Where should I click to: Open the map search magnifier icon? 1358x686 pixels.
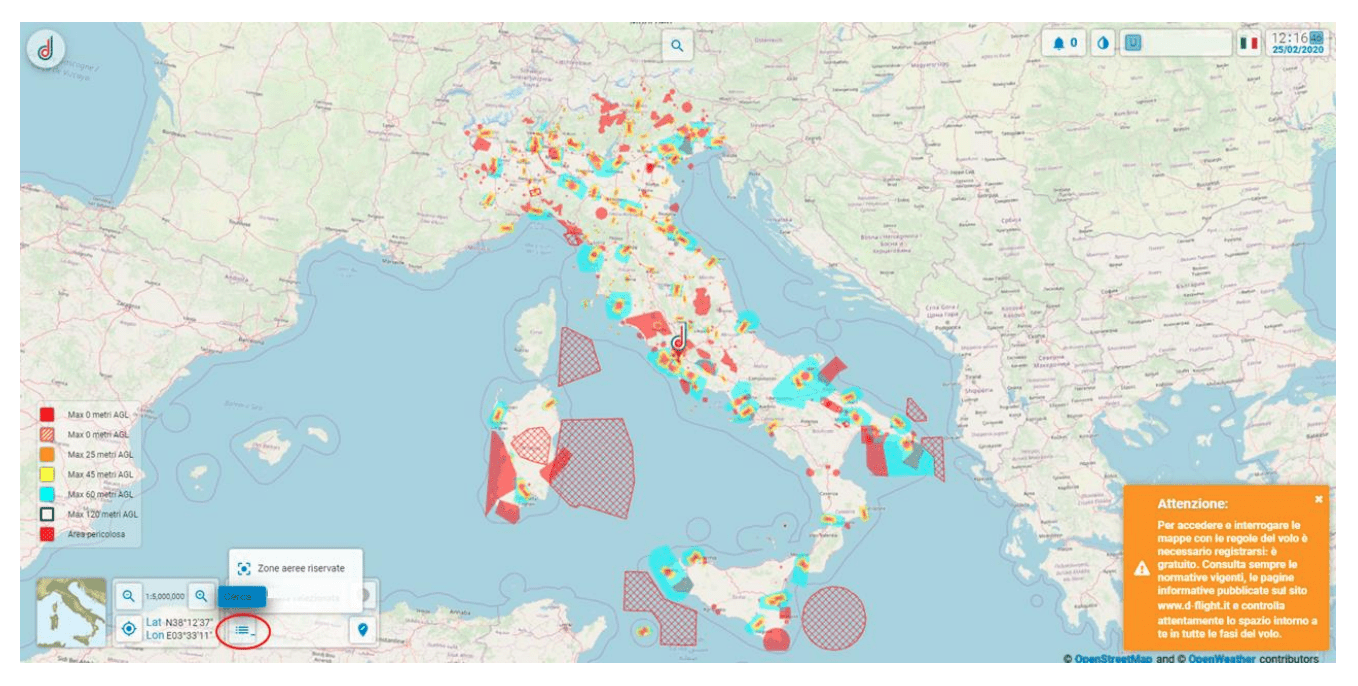coord(677,46)
